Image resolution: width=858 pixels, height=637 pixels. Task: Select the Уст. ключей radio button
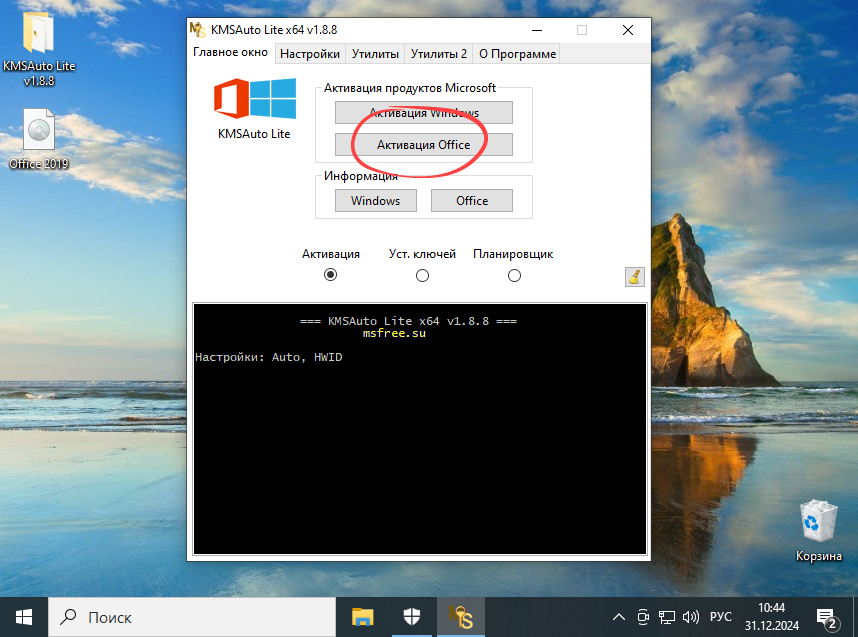pyautogui.click(x=422, y=274)
